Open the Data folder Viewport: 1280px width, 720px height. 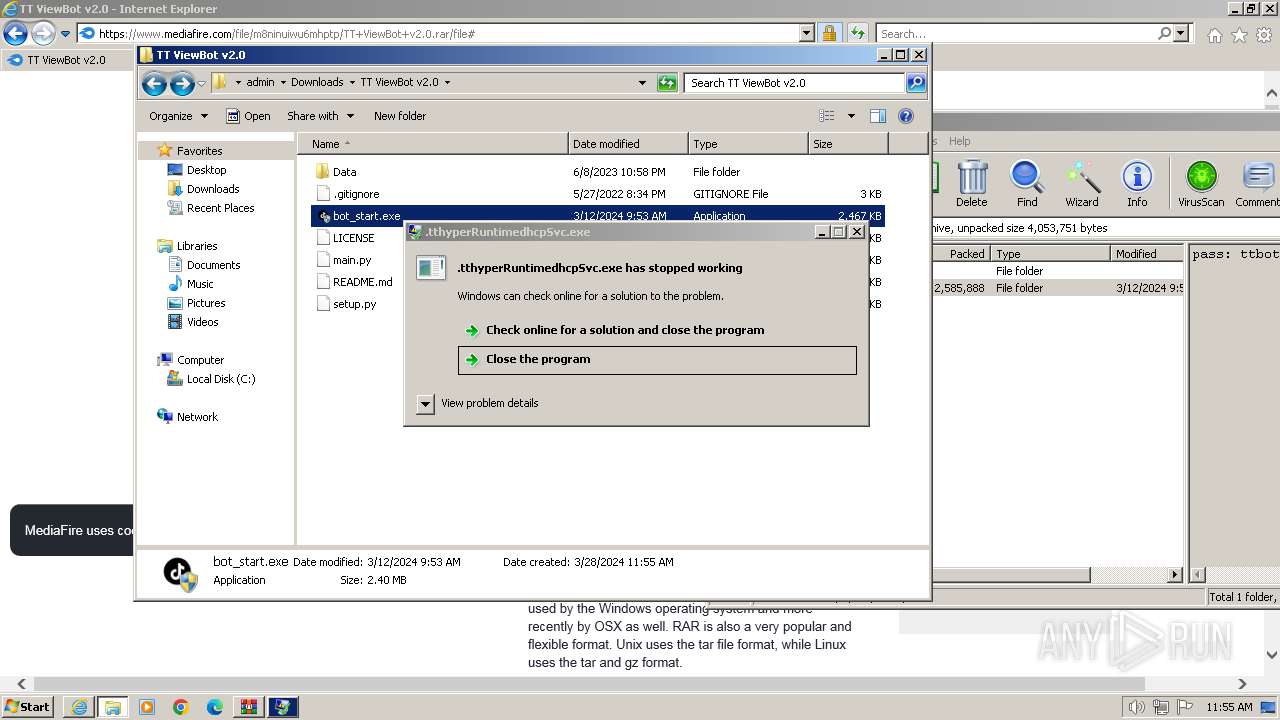pos(344,172)
